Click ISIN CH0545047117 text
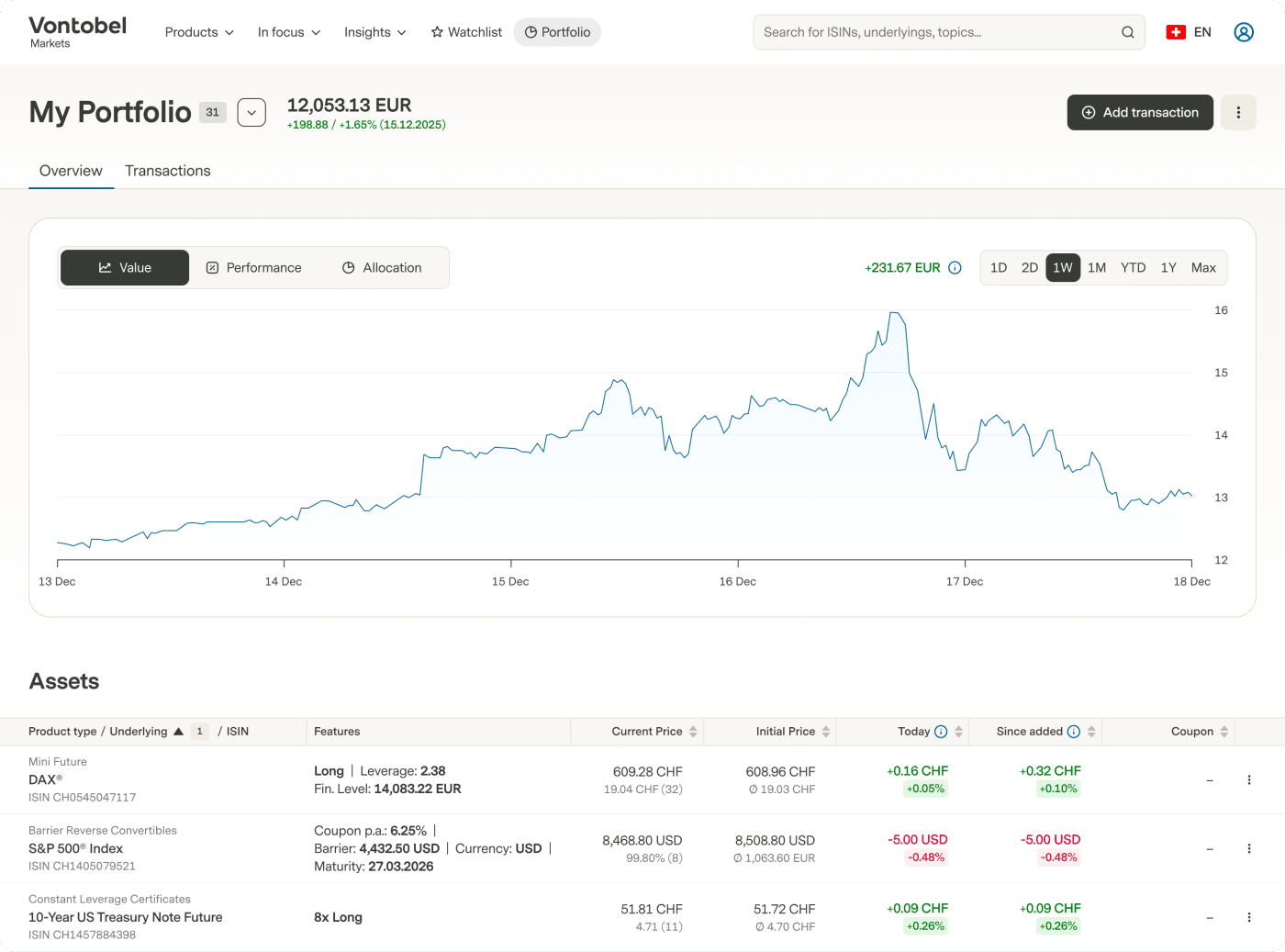The width and height of the screenshot is (1285, 952). [82, 798]
